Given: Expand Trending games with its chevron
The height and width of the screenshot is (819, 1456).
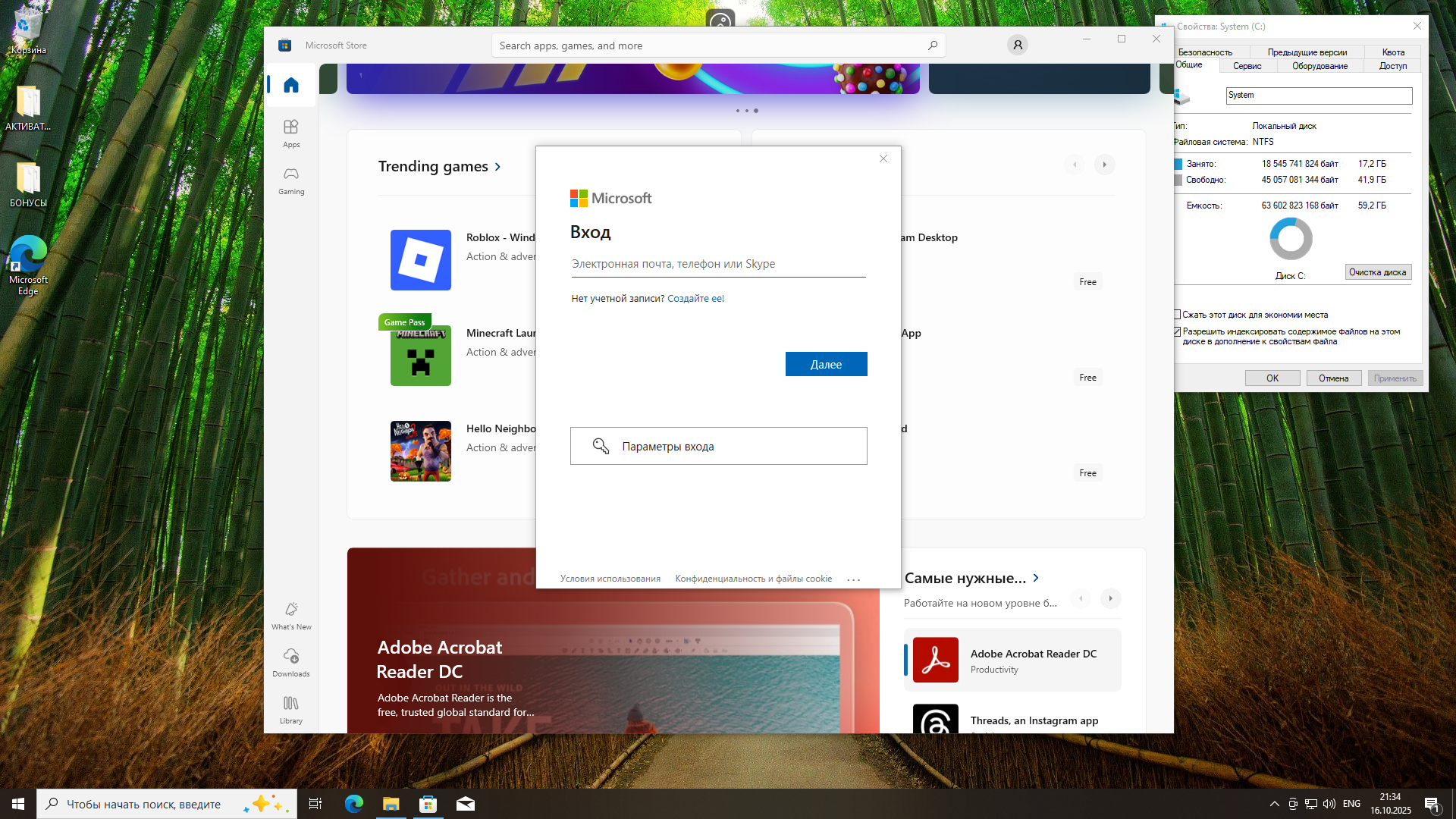Looking at the screenshot, I should (x=498, y=167).
